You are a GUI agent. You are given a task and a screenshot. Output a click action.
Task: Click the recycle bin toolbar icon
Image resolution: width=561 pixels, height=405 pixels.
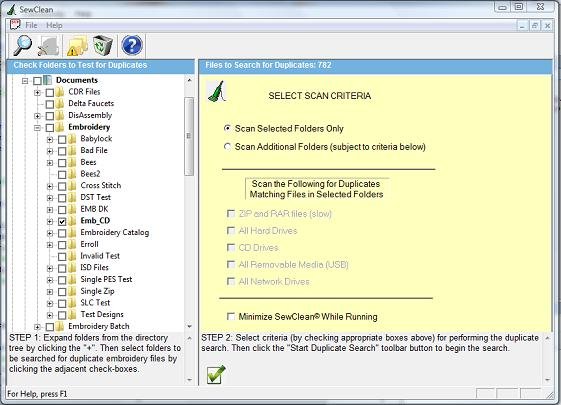click(103, 45)
